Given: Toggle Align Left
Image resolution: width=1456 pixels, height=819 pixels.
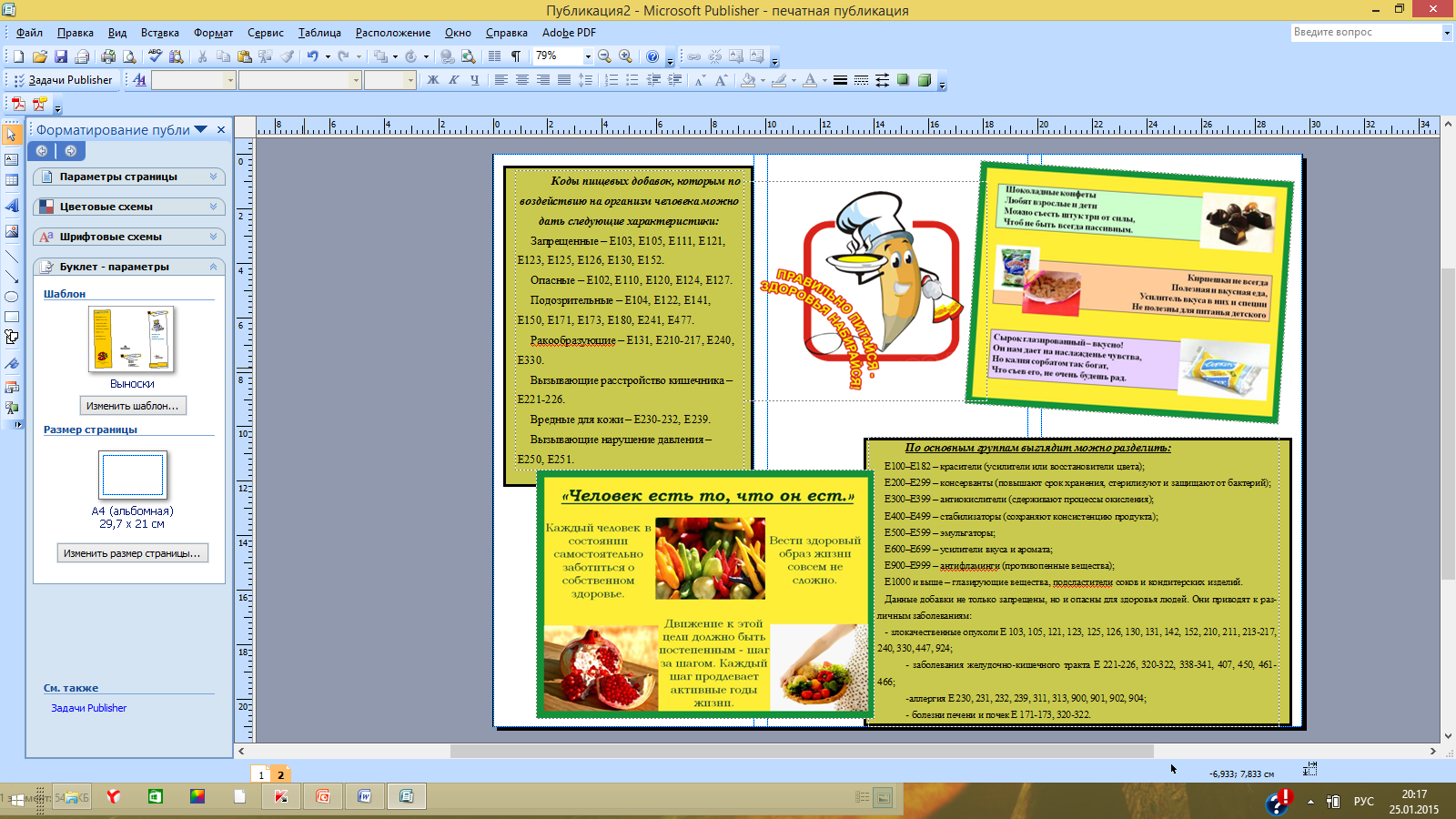Looking at the screenshot, I should click(500, 80).
